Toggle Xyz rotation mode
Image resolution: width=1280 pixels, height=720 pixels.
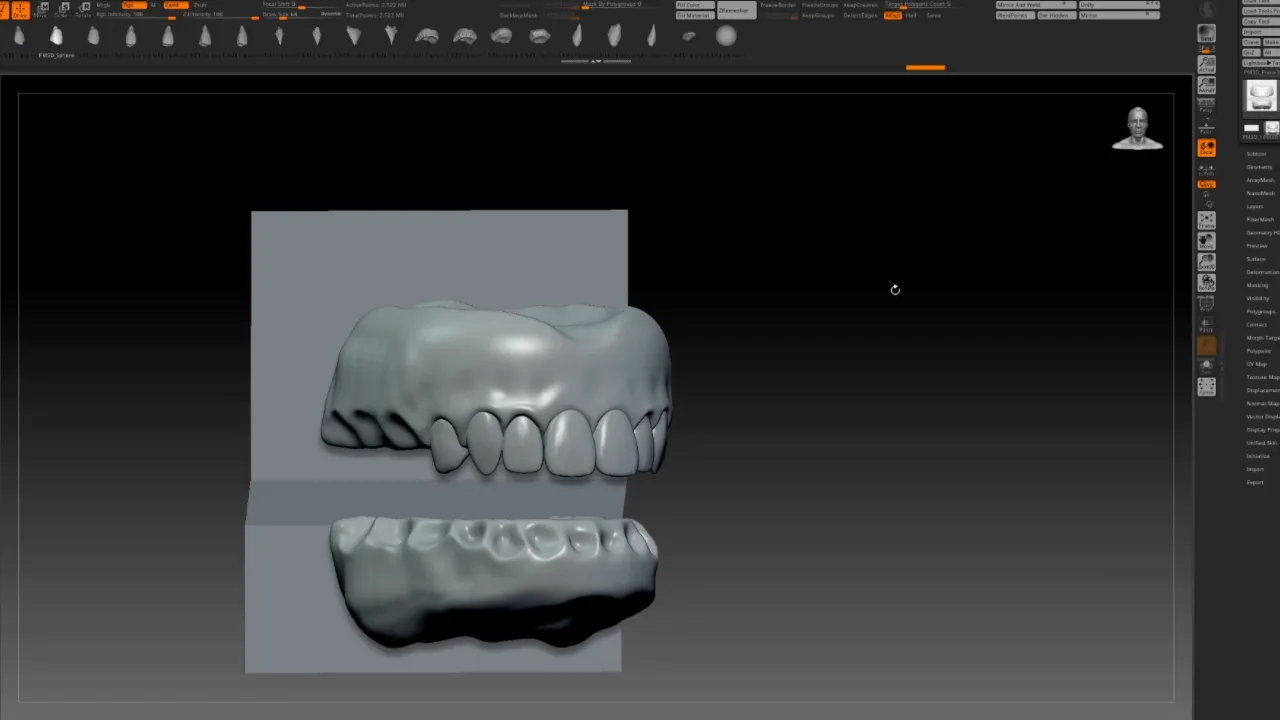click(x=1207, y=184)
